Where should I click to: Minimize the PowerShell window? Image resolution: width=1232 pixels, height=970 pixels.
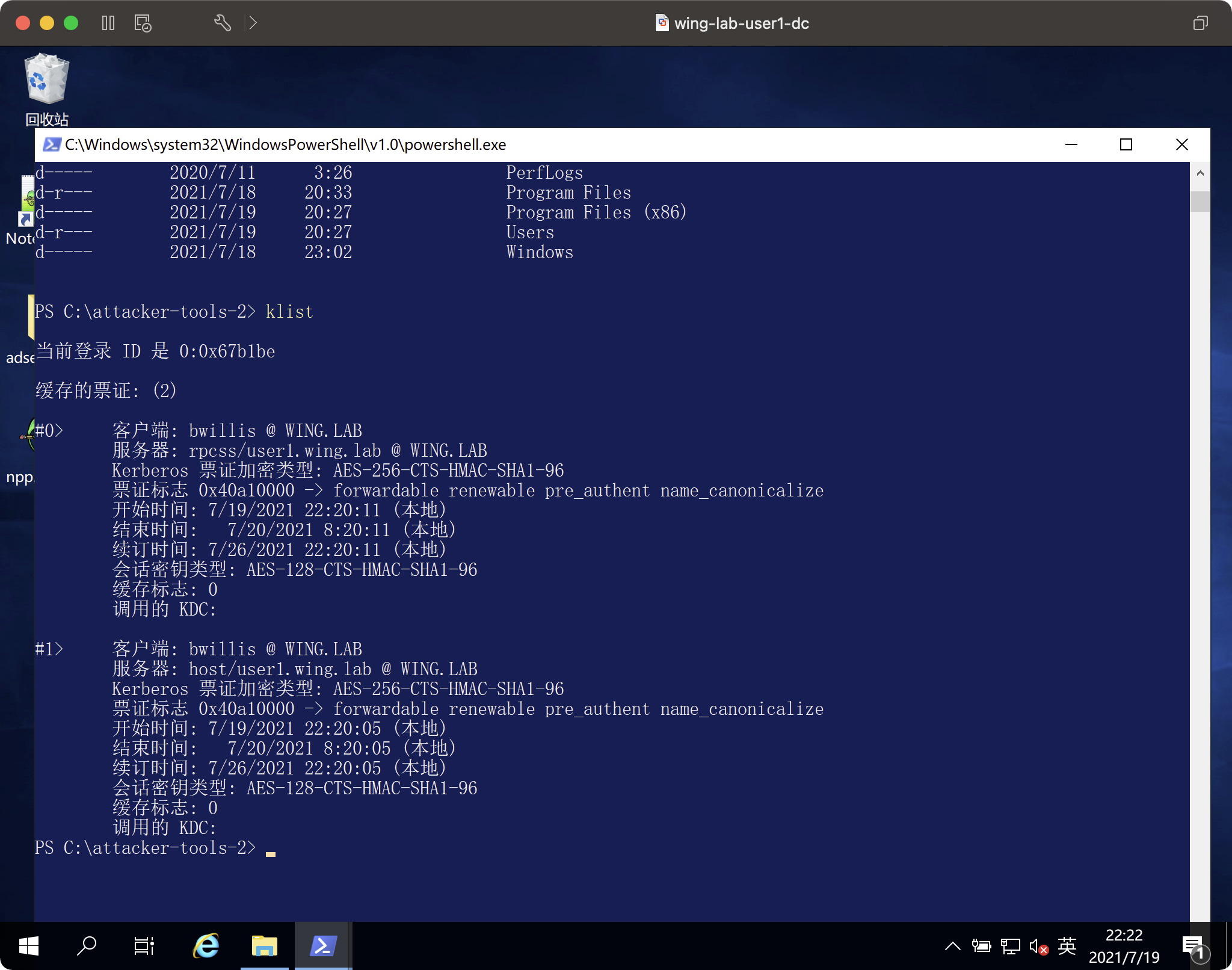1071,144
